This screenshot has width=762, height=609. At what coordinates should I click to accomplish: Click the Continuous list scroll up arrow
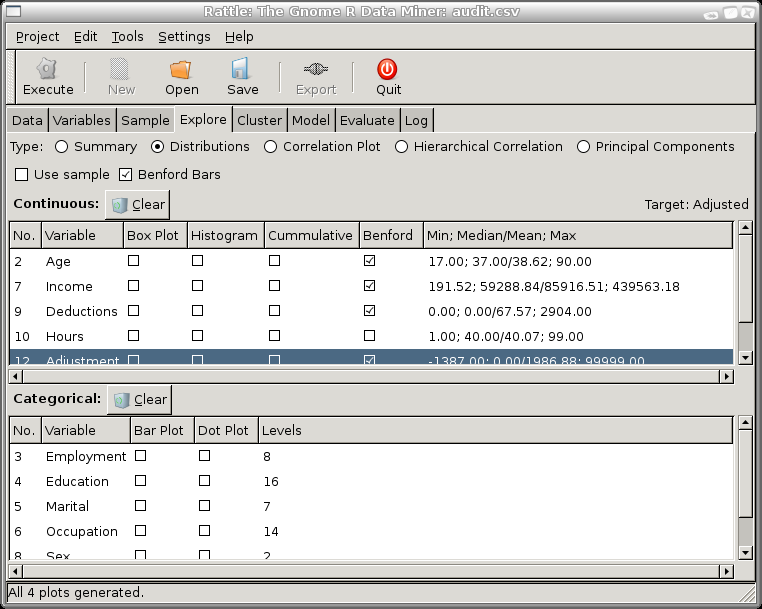tap(745, 227)
